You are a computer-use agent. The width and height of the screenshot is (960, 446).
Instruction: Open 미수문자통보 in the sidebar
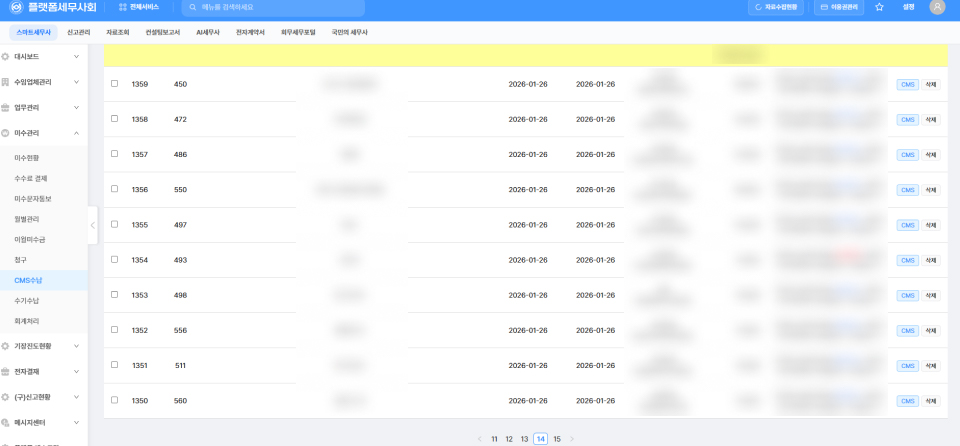pyautogui.click(x=33, y=198)
